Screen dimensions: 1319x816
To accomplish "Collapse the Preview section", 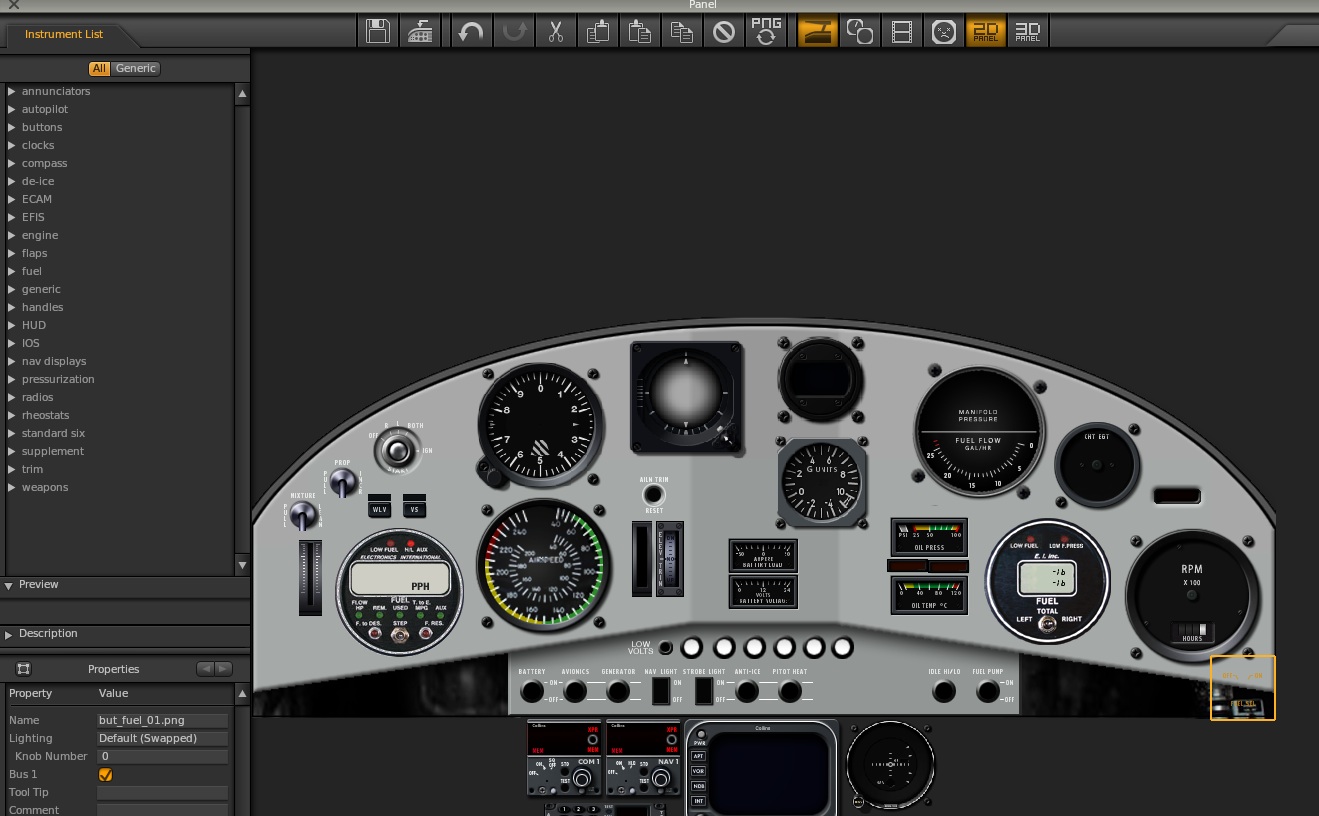I will [9, 585].
